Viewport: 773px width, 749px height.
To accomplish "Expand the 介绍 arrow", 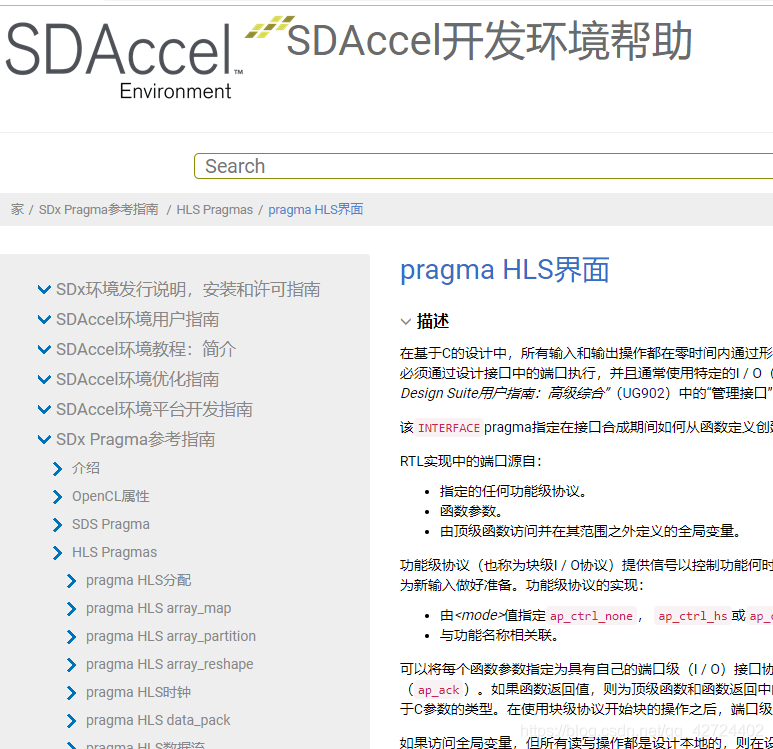I will (58, 468).
